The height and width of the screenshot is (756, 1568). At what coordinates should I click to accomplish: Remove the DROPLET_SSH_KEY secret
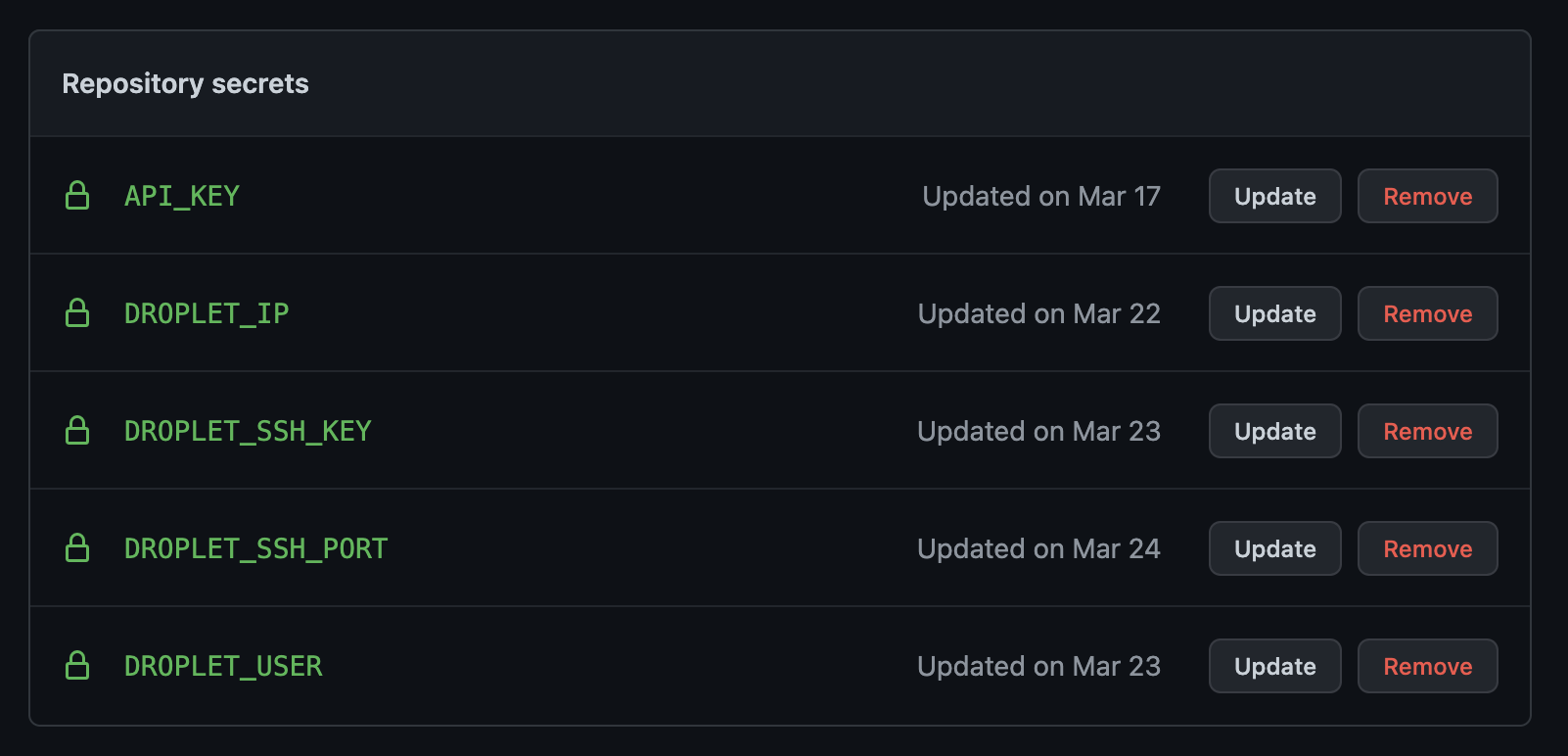[x=1427, y=431]
